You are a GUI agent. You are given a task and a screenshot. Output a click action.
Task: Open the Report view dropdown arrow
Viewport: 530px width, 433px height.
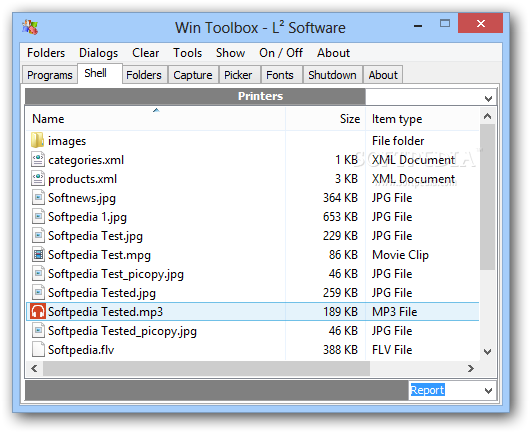click(488, 391)
